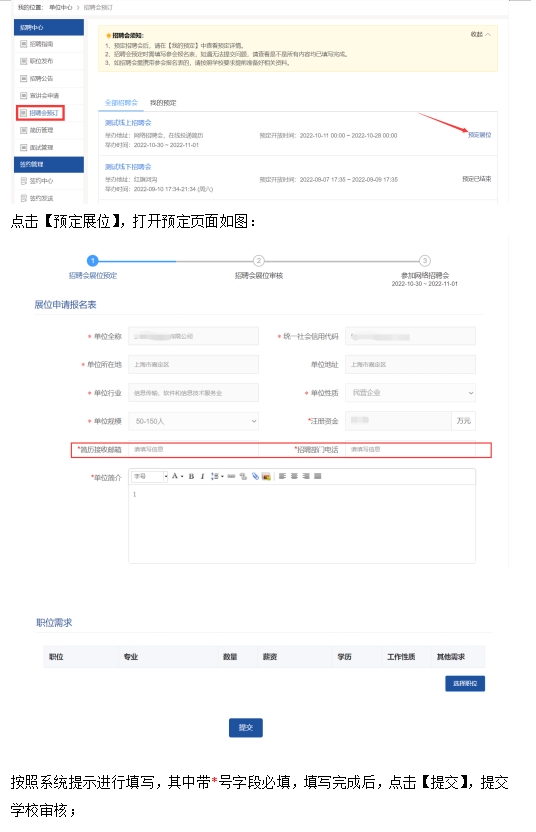
Task: Click the justify alignment icon
Action: [317, 476]
